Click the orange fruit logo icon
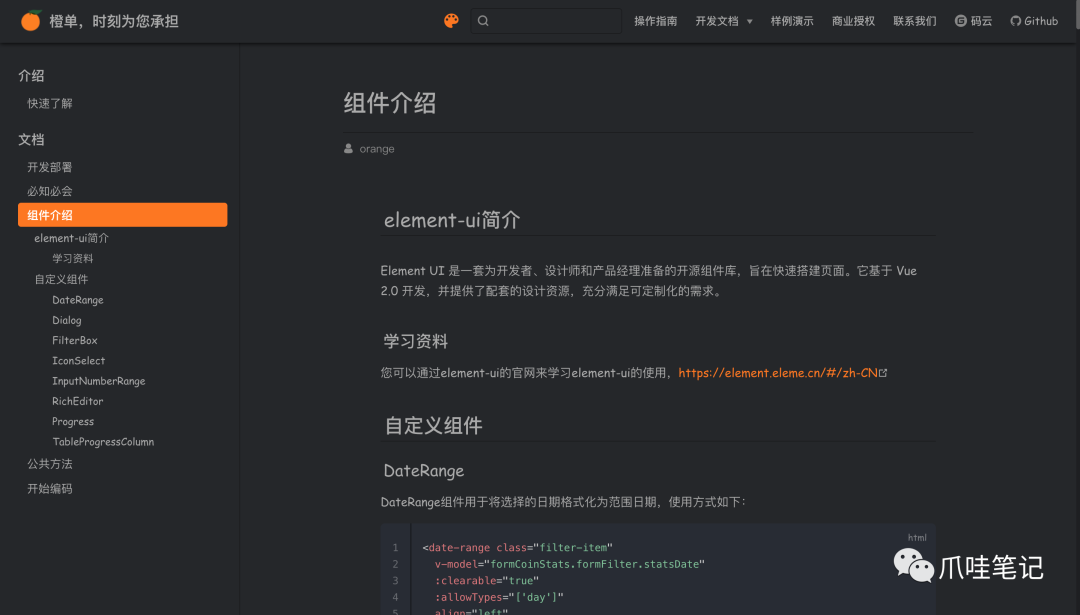Image resolution: width=1080 pixels, height=615 pixels. pyautogui.click(x=31, y=21)
